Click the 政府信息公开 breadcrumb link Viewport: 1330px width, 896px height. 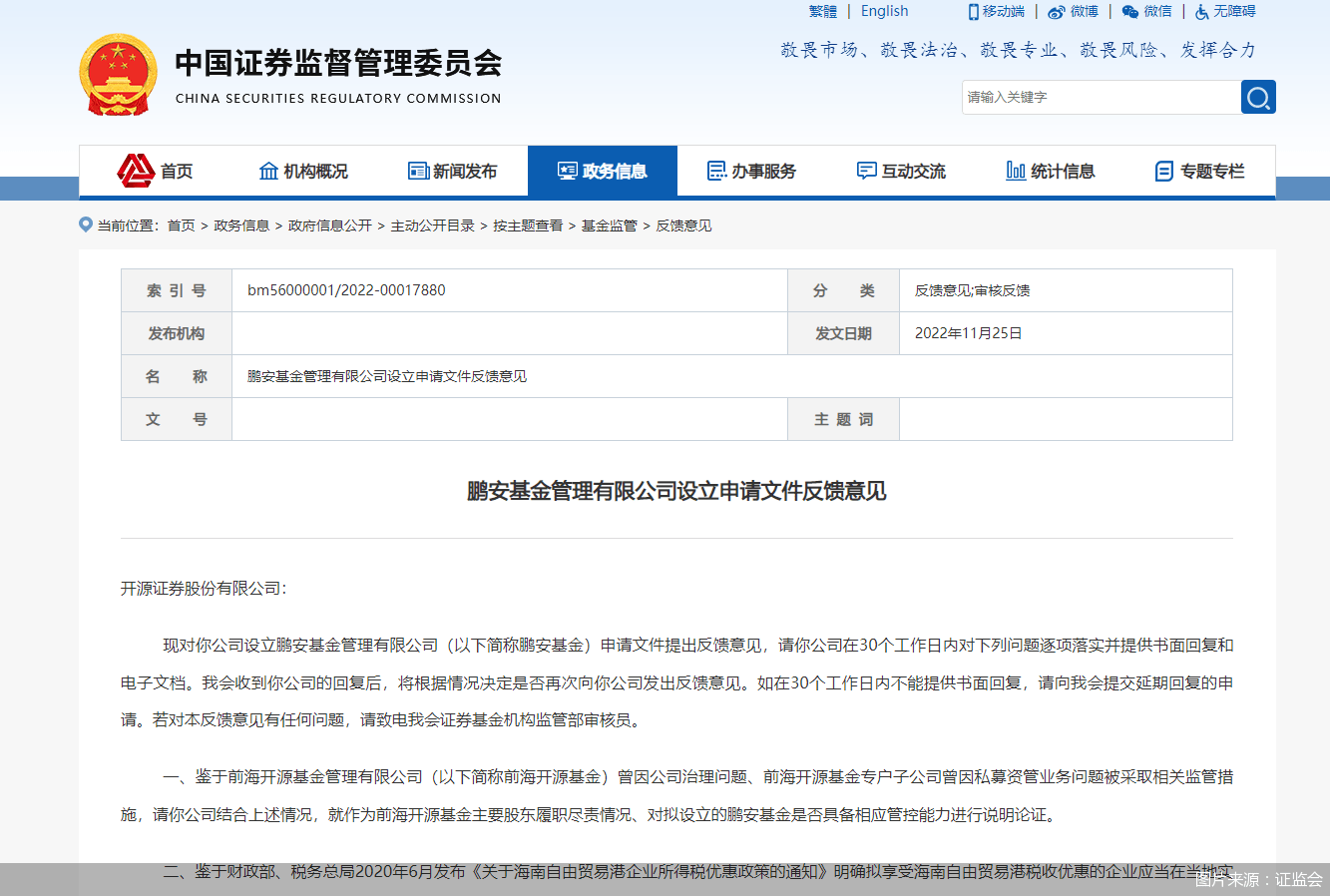[x=329, y=225]
